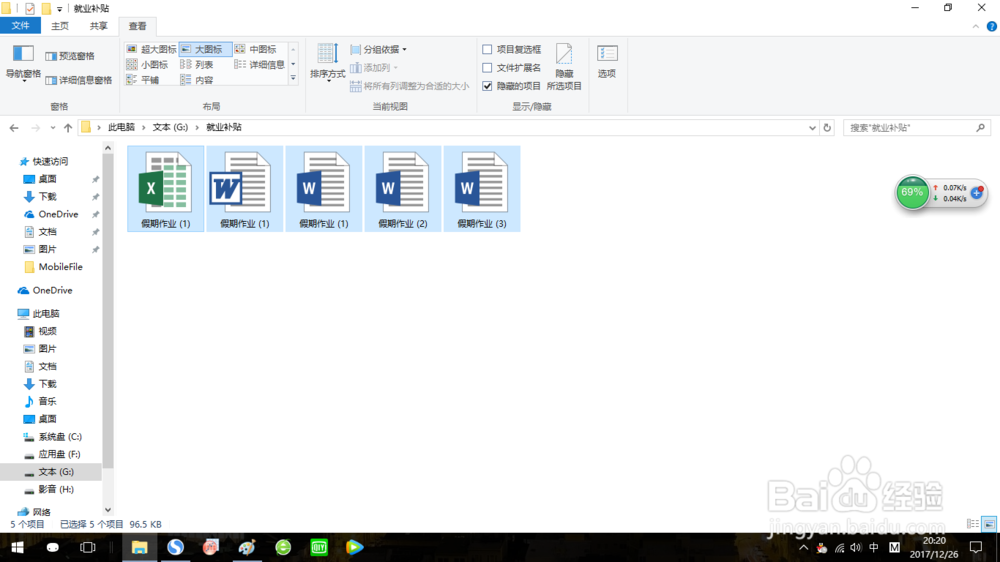
Task: Open 应用盘 (F:) drive
Action: 59,454
